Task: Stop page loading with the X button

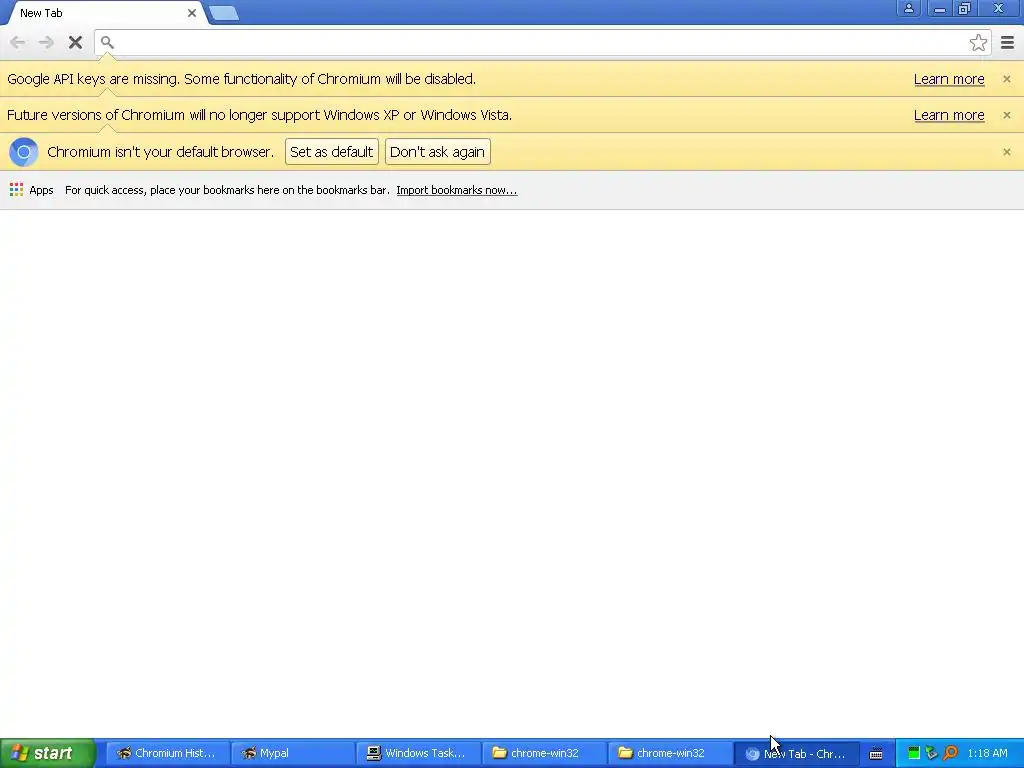Action: (75, 42)
